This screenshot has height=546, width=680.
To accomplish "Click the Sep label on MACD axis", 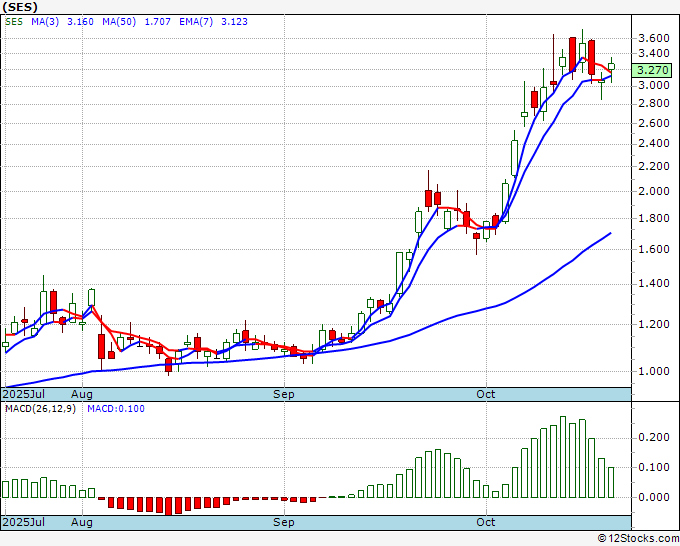I will click(x=284, y=522).
